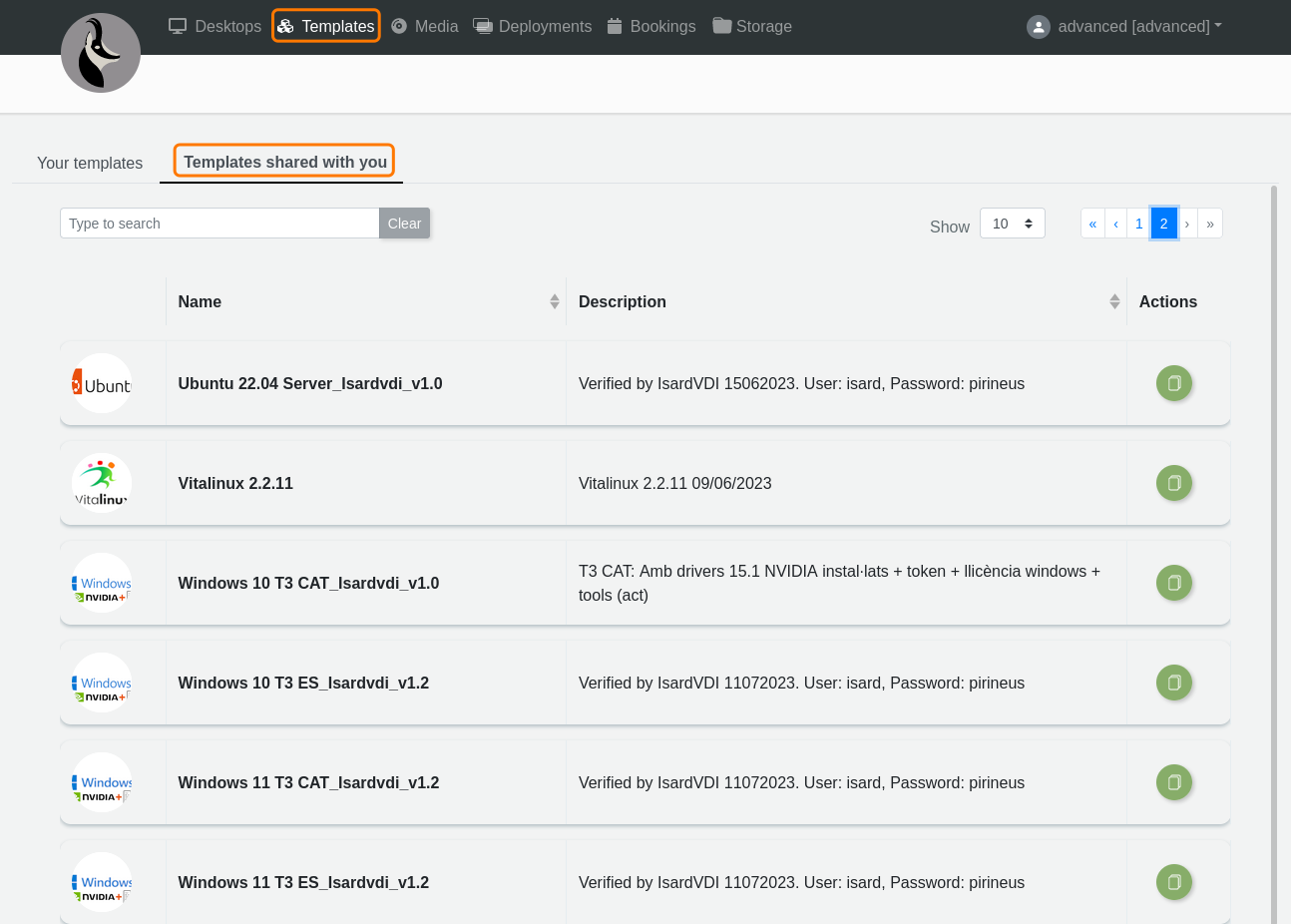
Task: Switch to the Your templates tab
Action: click(90, 163)
